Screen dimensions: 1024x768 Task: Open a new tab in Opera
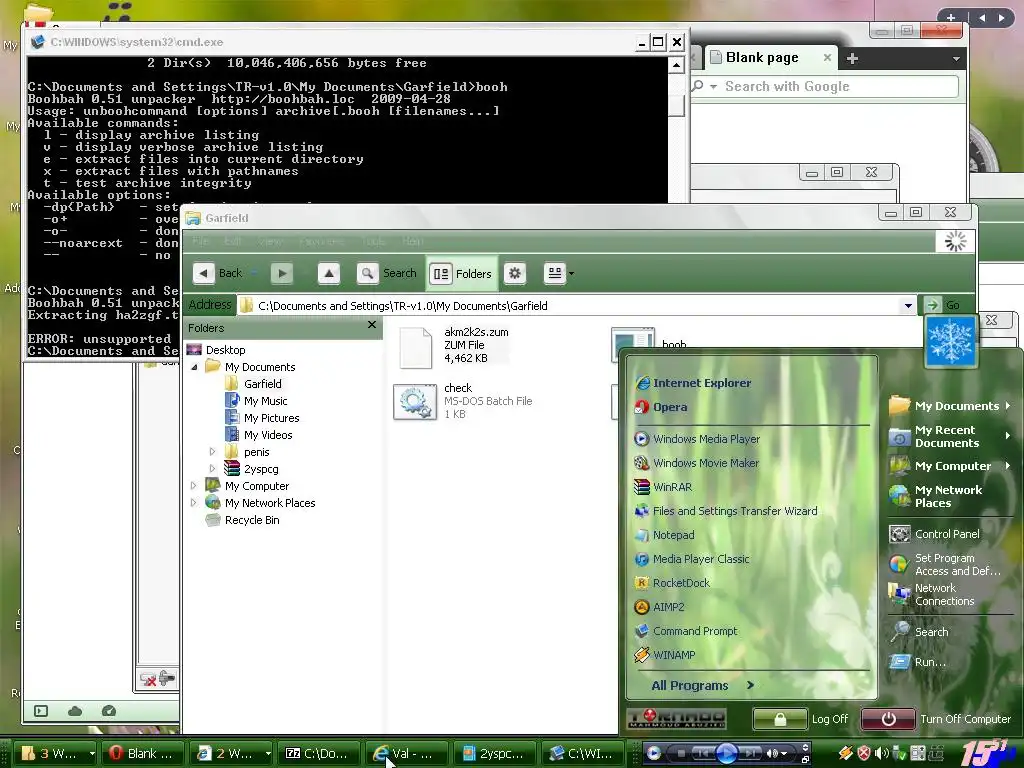(x=852, y=58)
